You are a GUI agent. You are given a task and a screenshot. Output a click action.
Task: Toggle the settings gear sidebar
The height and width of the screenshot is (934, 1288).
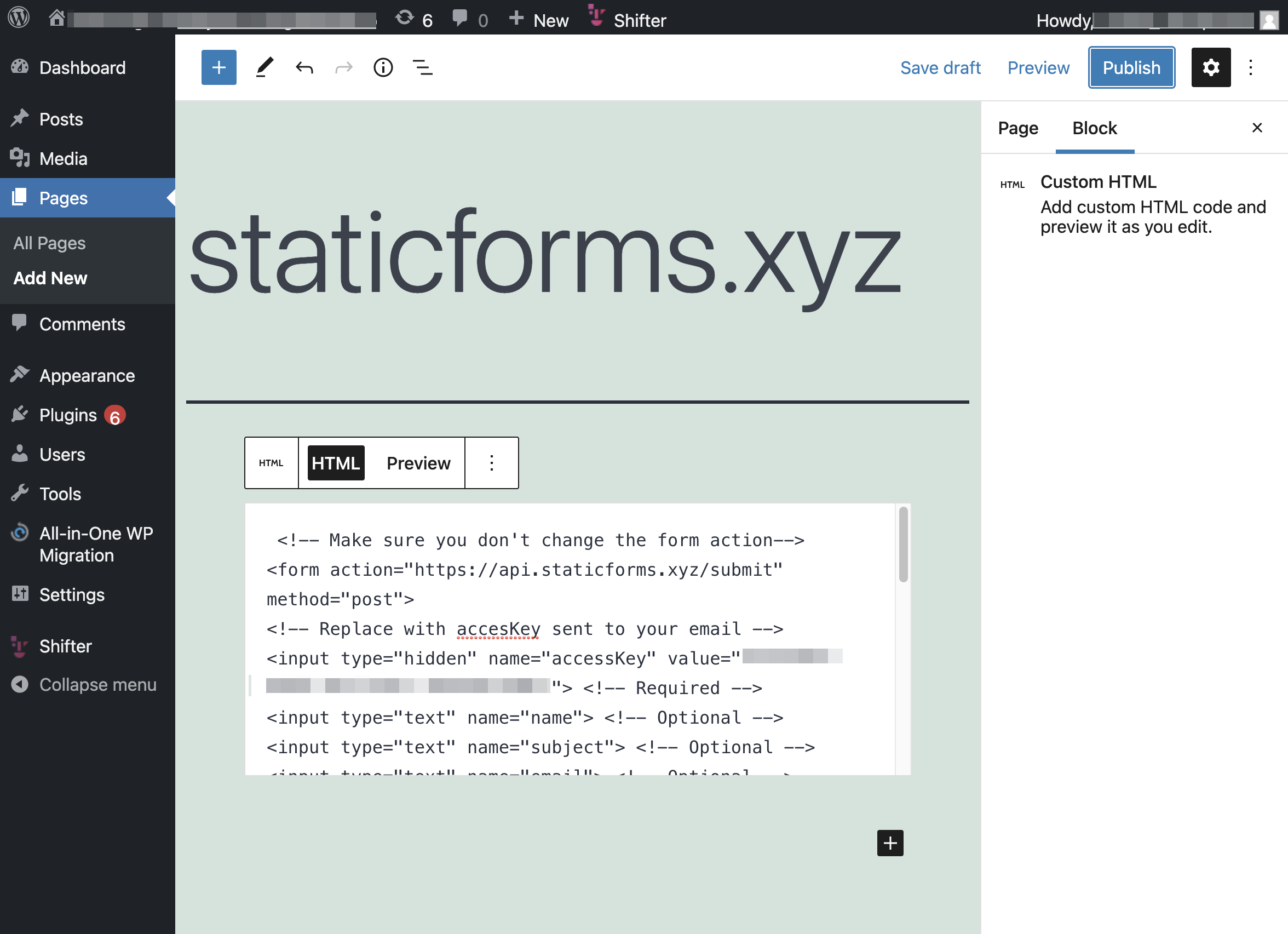tap(1211, 67)
